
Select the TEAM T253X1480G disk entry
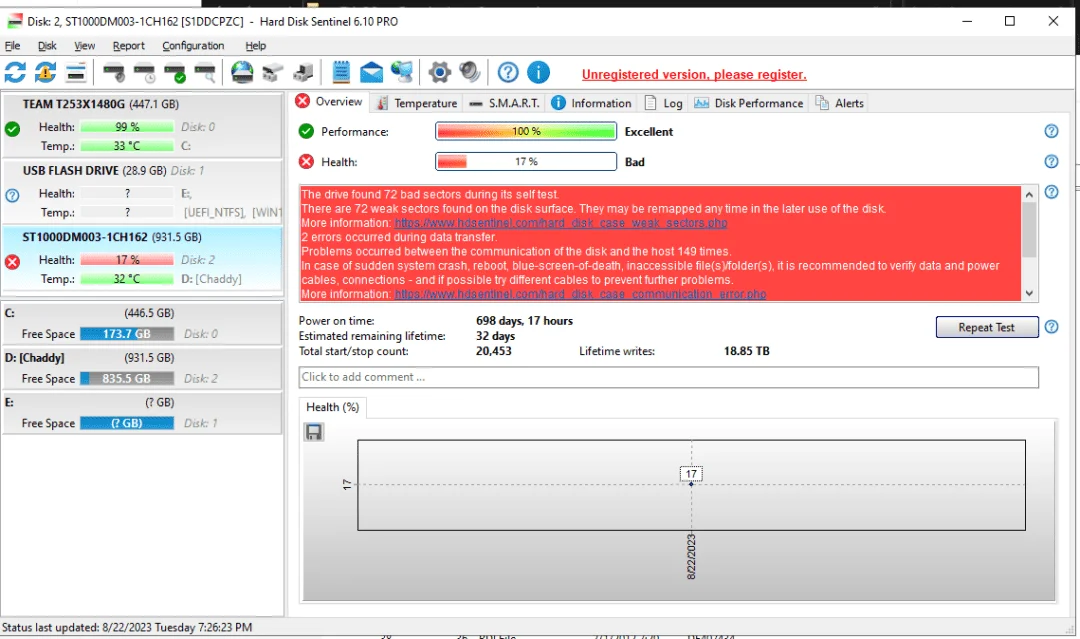pos(142,125)
